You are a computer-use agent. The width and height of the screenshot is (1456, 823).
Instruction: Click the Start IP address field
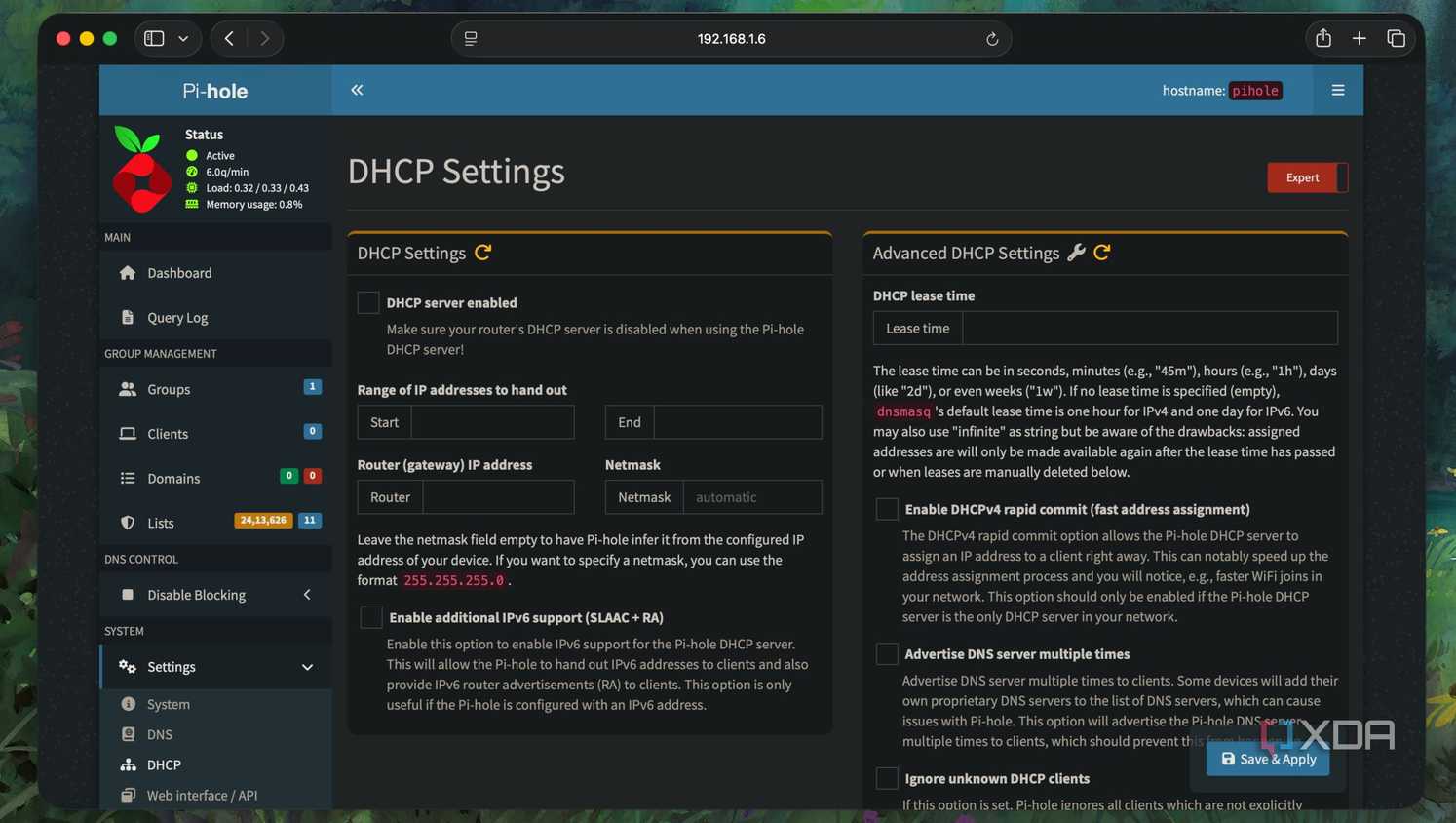[492, 422]
